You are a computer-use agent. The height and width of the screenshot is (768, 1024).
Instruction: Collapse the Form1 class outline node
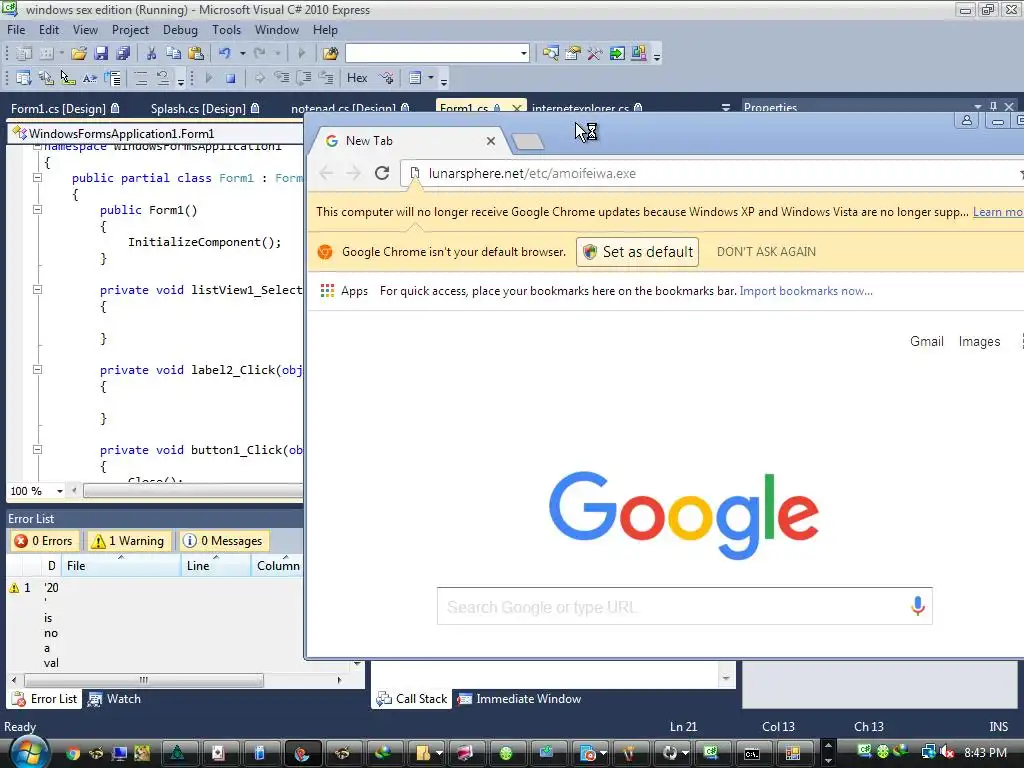pos(37,178)
